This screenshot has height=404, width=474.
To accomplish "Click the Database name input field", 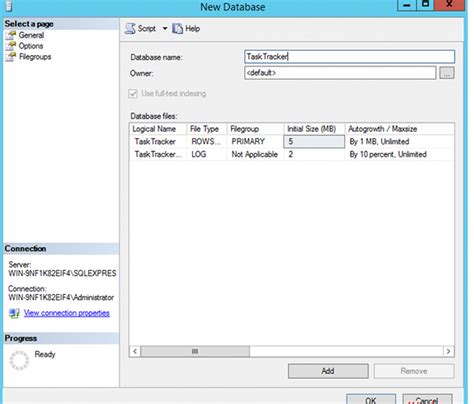I will click(349, 57).
